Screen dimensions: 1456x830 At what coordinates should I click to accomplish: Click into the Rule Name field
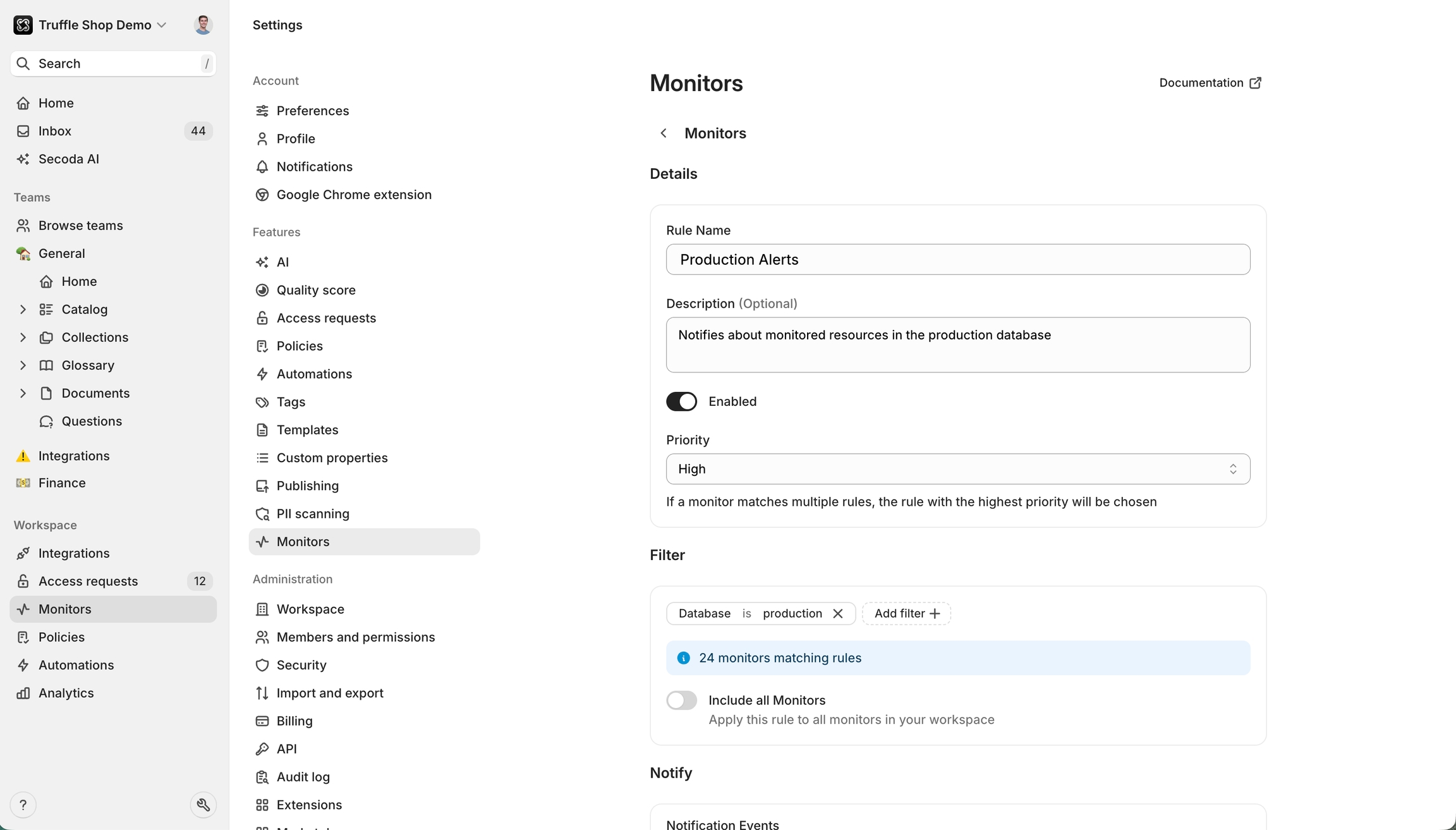coord(957,259)
